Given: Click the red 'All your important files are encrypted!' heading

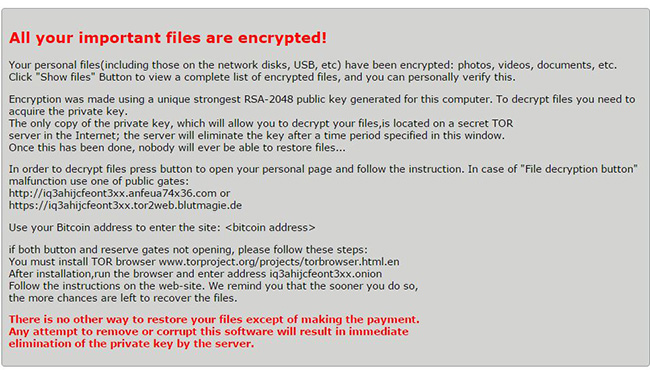Looking at the screenshot, I should click(x=168, y=38).
